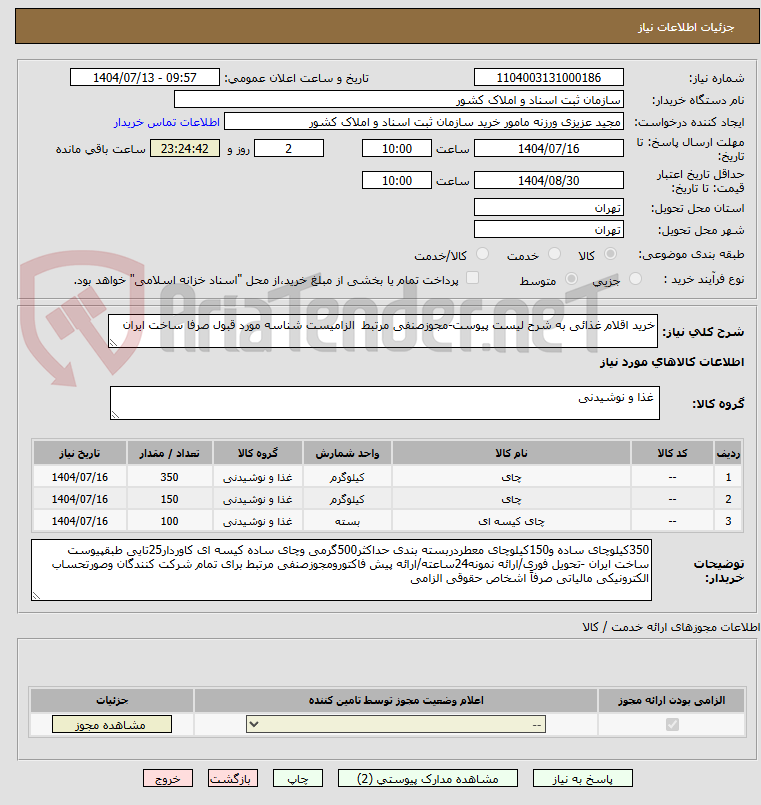The image size is (761, 805).
Task: Click the announcement date field 1404/07/13 - 09:57
Action: tap(145, 78)
